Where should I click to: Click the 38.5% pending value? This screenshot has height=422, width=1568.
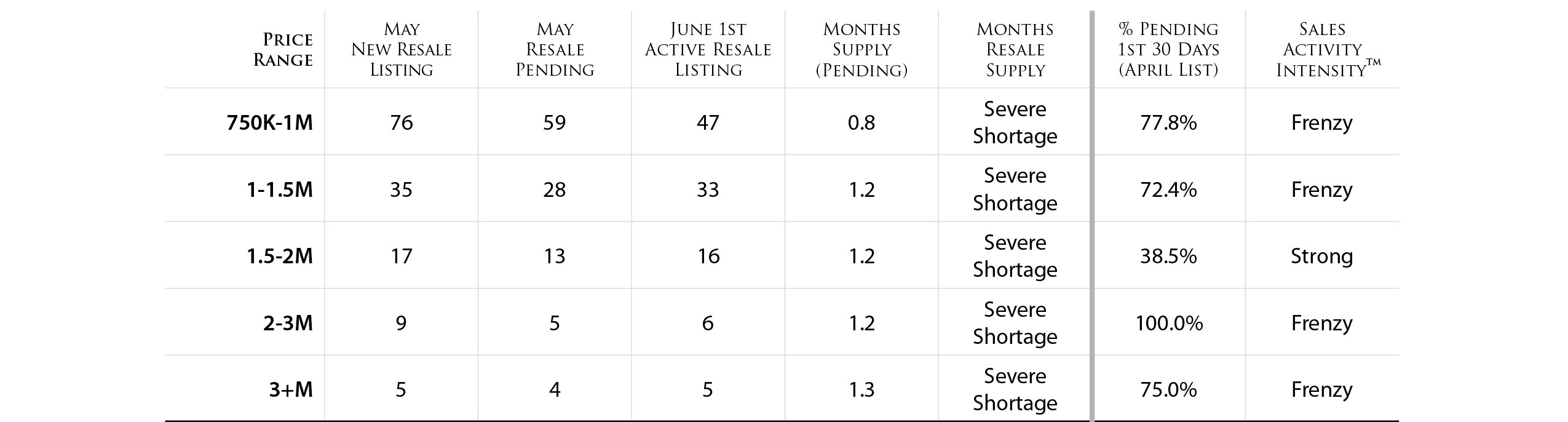tap(1168, 256)
